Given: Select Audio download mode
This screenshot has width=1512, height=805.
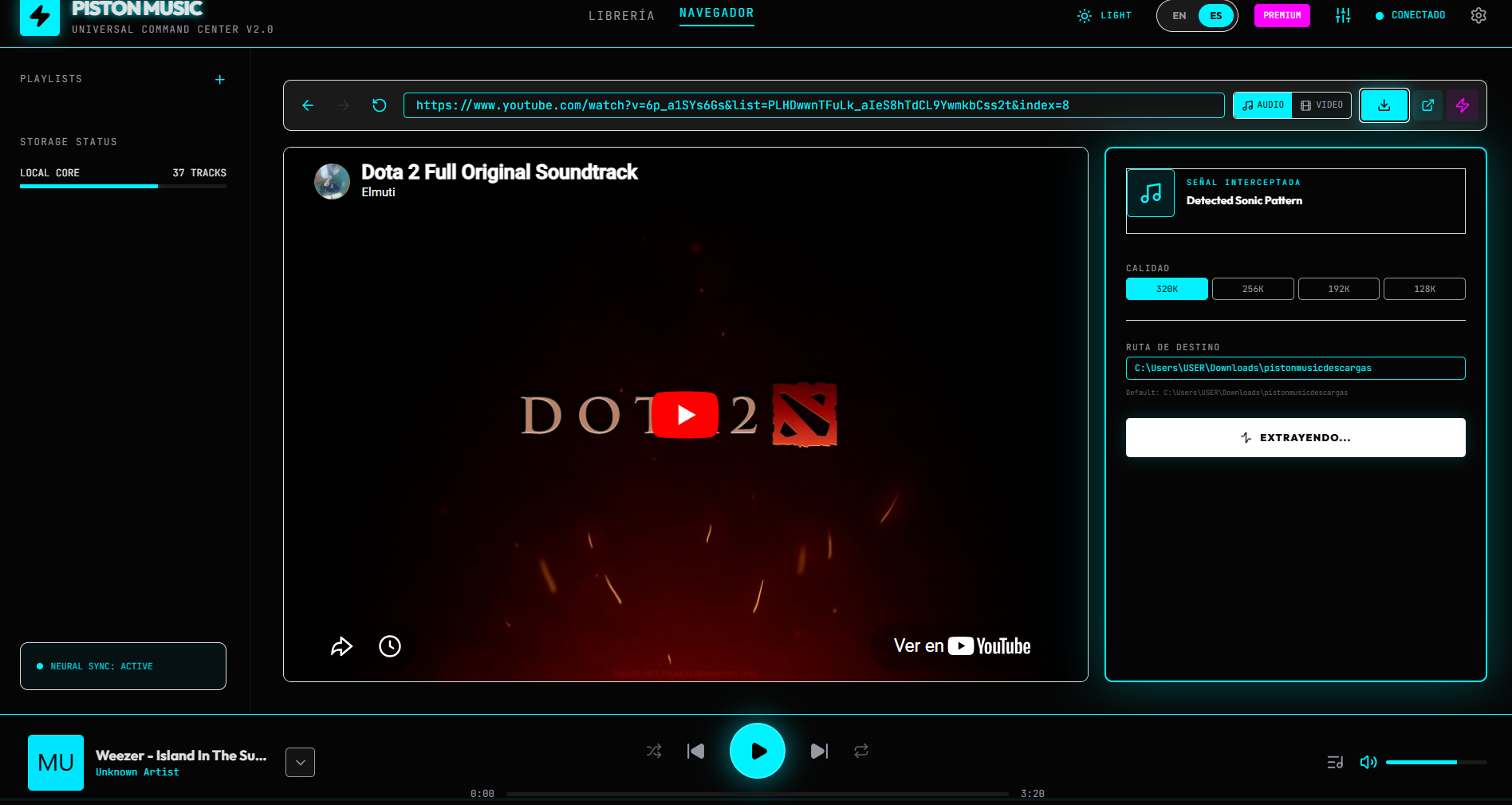Looking at the screenshot, I should pyautogui.click(x=1263, y=105).
